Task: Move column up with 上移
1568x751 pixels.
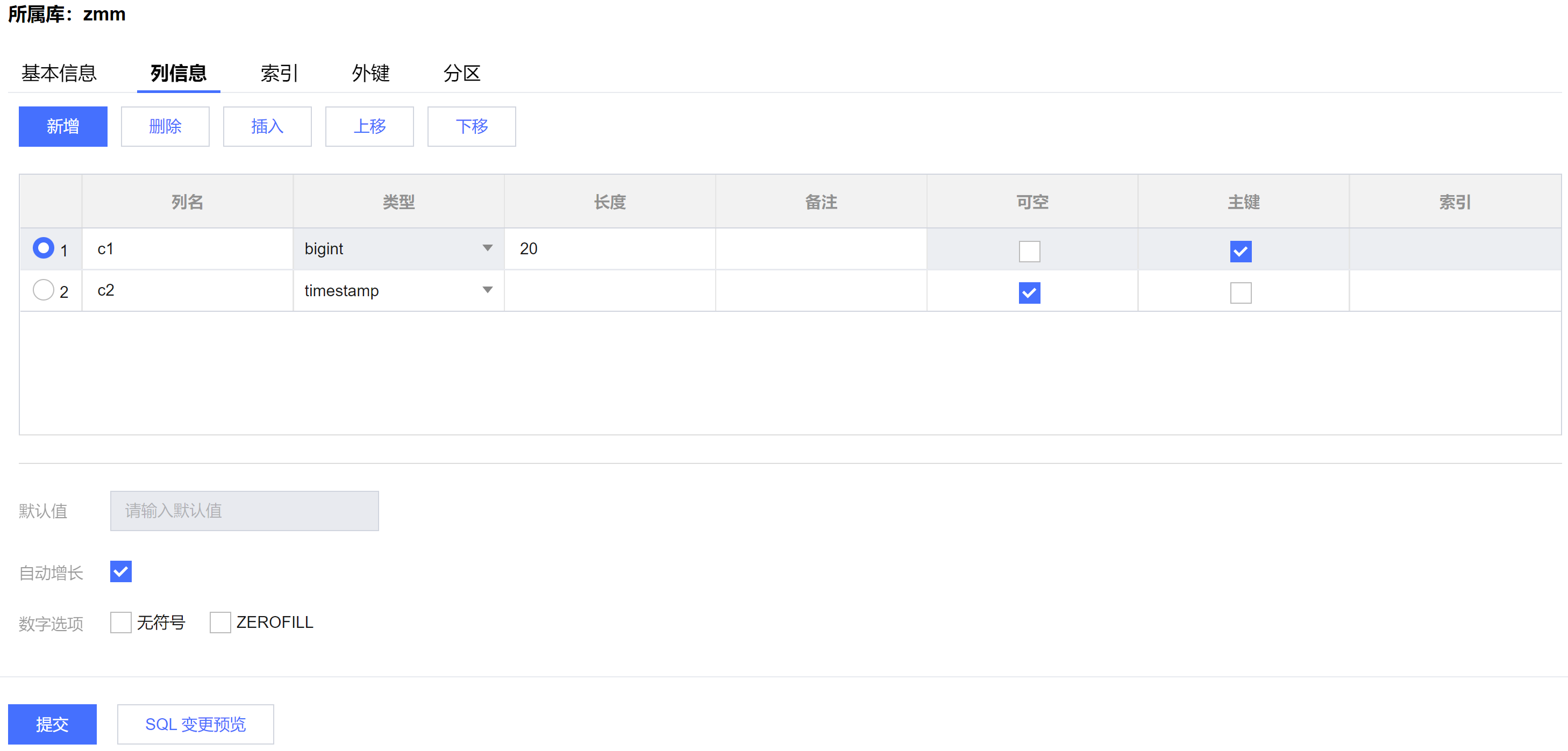Action: [369, 126]
